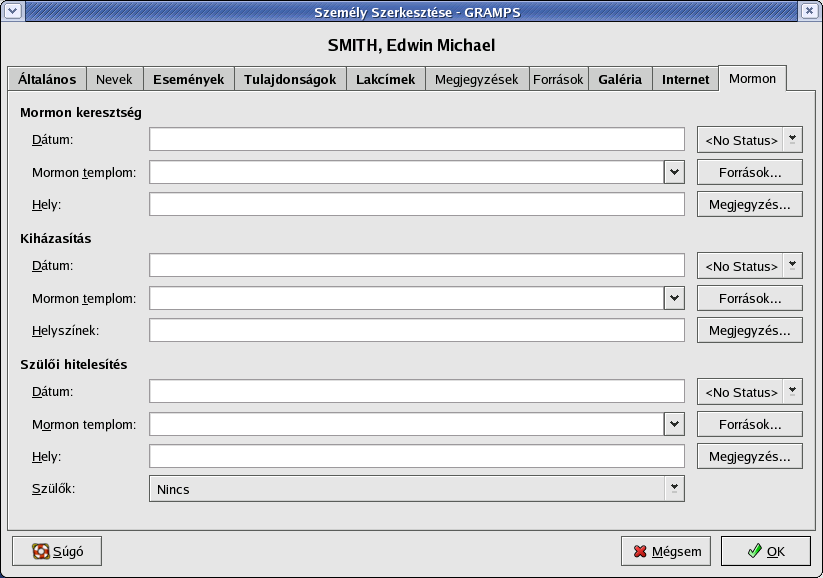Confirm with the OK button
This screenshot has width=823, height=578.
766,551
